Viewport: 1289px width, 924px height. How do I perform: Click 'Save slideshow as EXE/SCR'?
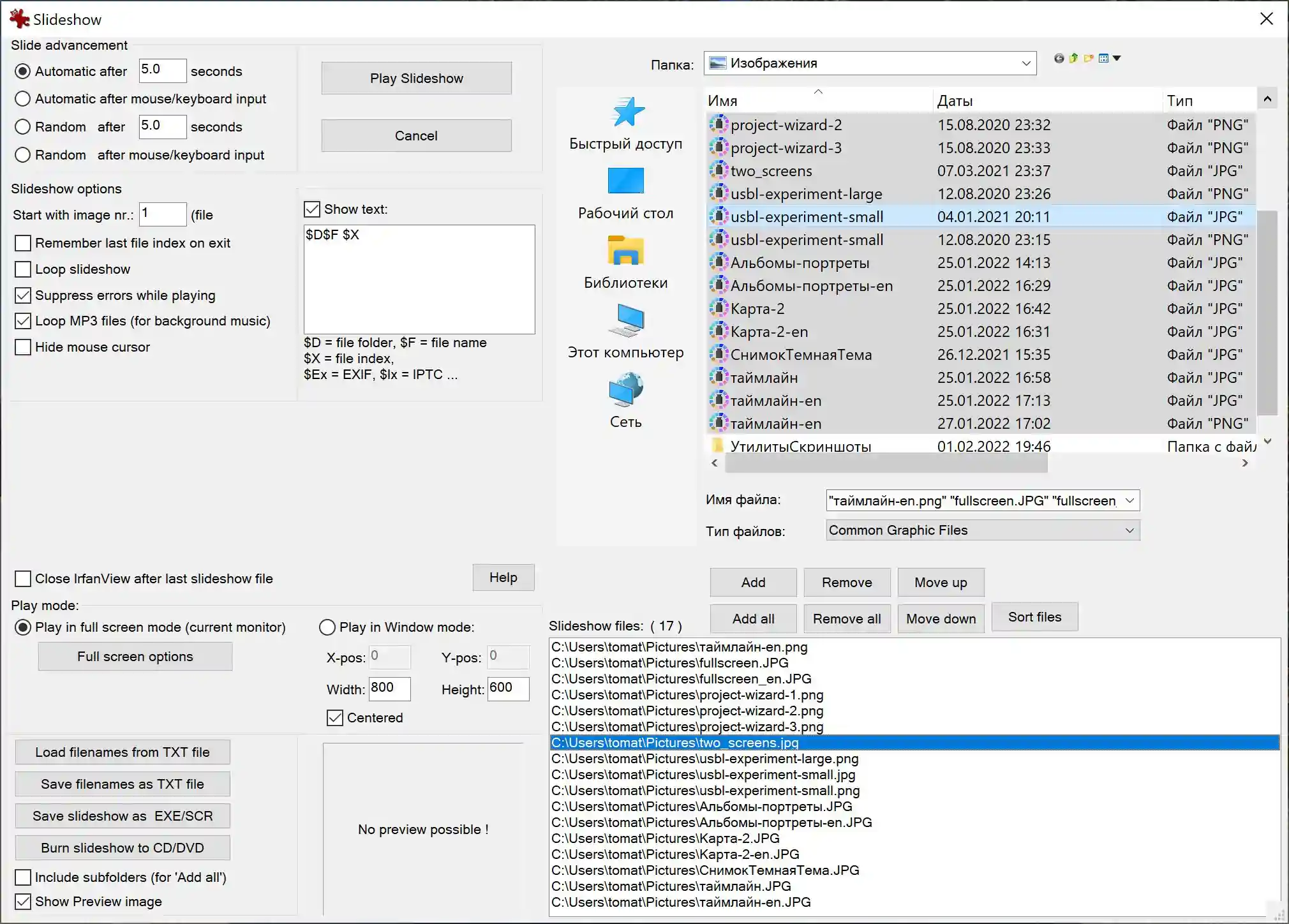point(123,816)
